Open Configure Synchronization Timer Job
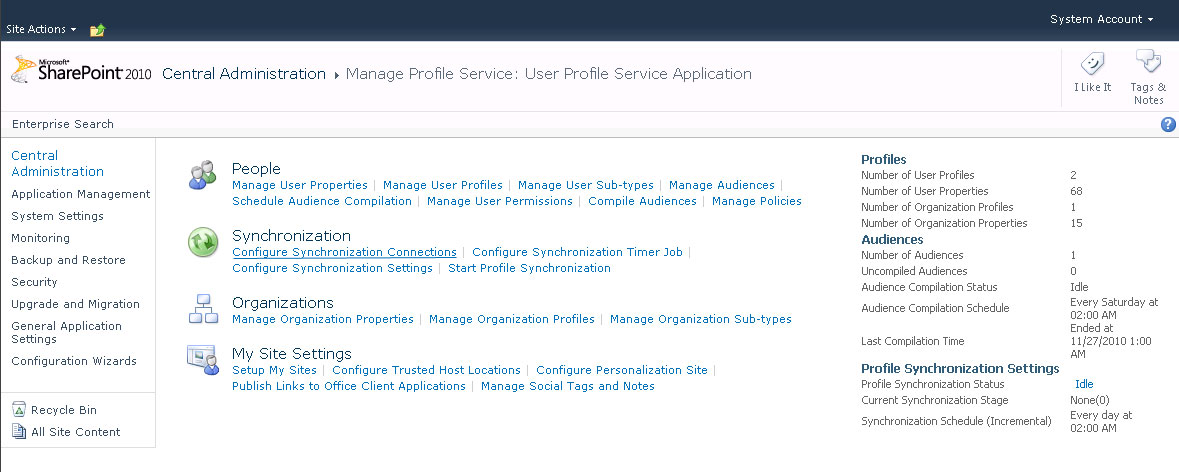Screen dimensions: 1179x472 [577, 252]
